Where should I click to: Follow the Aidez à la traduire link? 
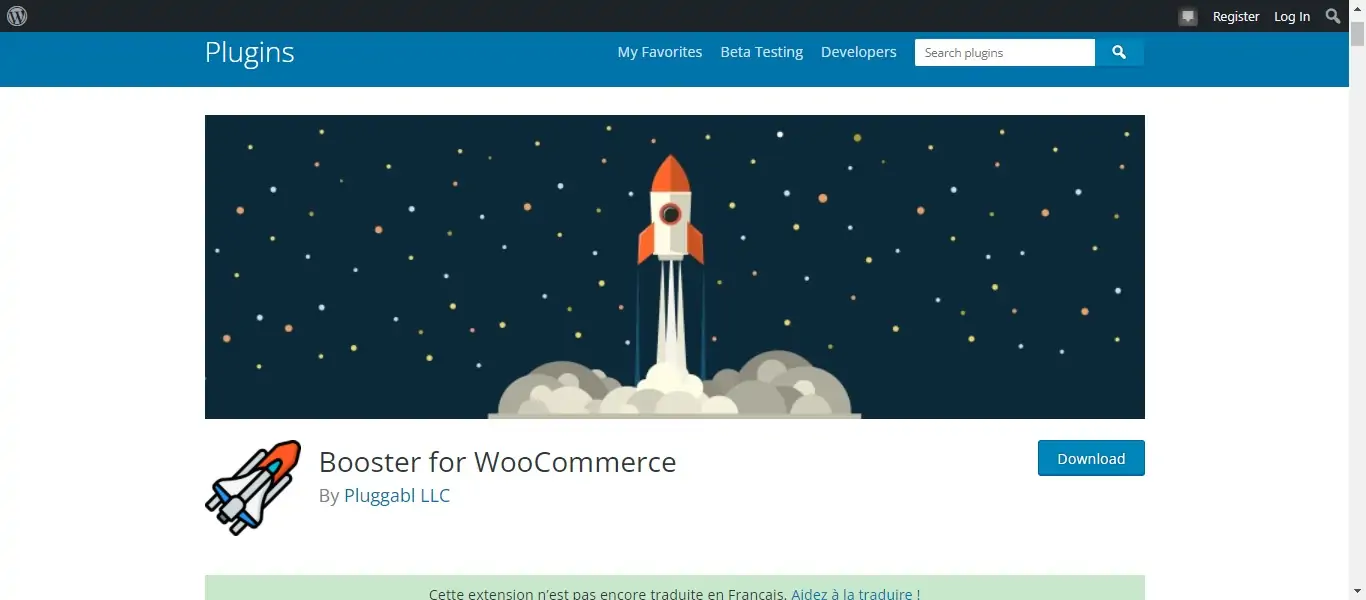tap(856, 593)
